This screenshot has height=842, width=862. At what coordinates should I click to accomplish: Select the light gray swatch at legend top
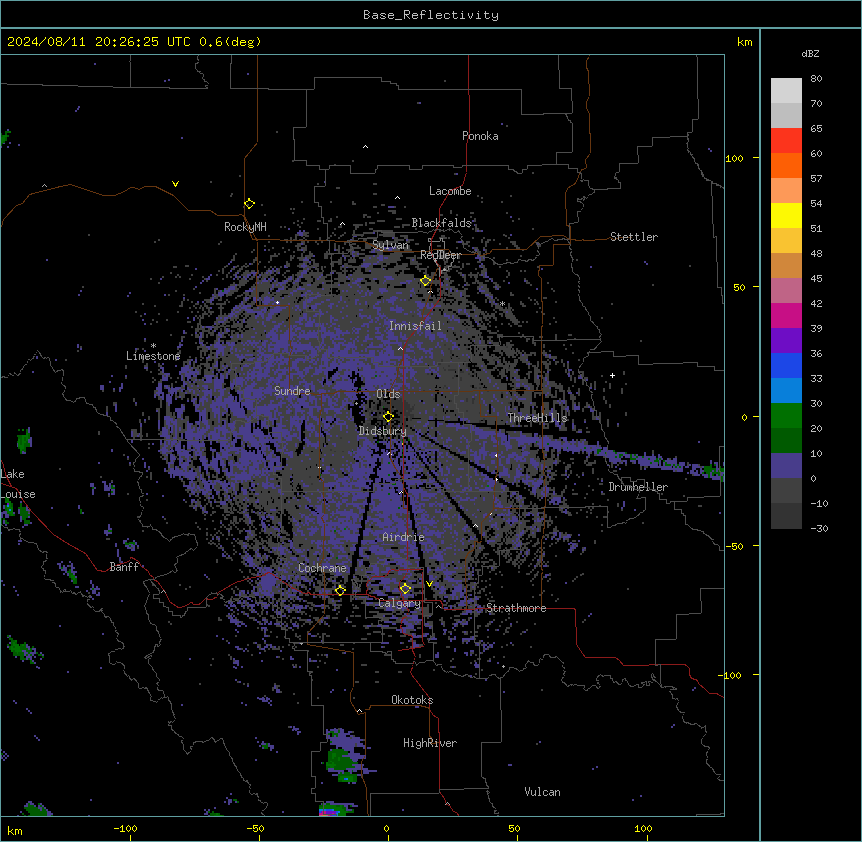tap(786, 90)
